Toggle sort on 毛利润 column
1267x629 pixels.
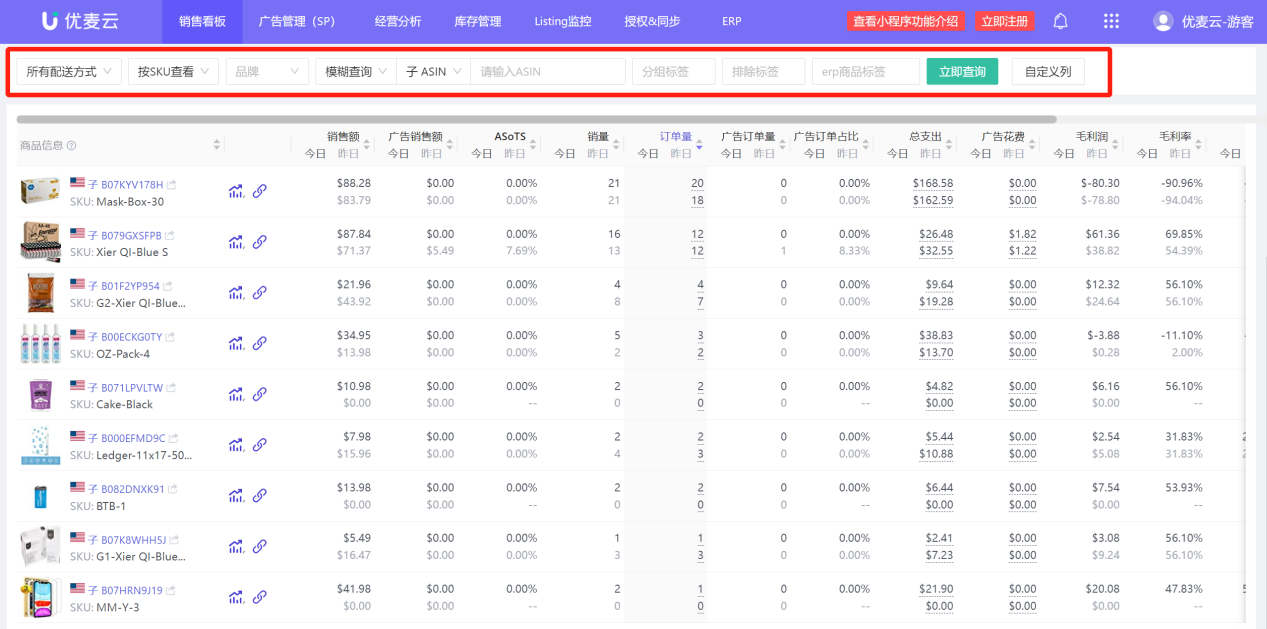[x=1116, y=145]
